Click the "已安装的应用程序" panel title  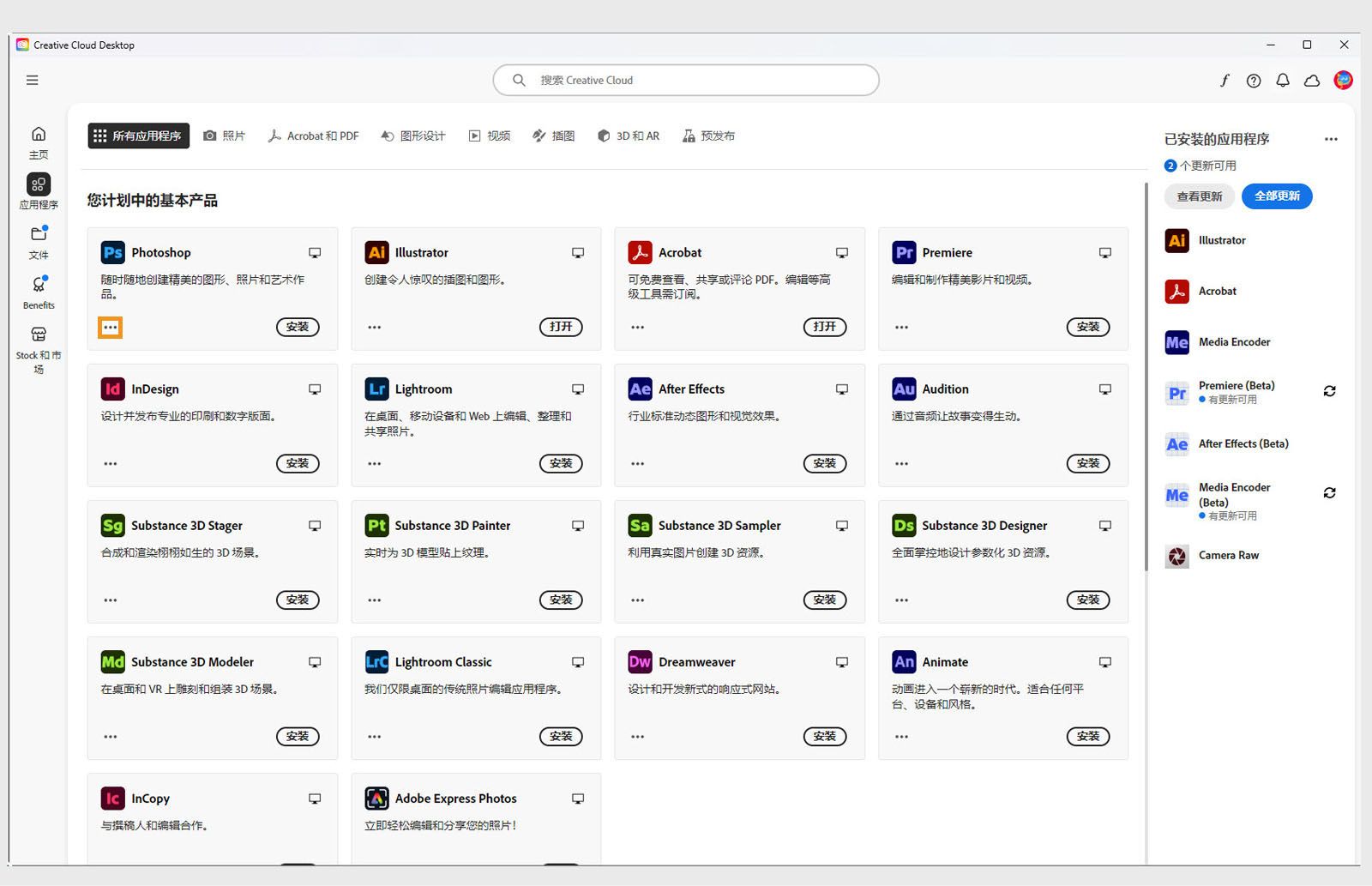[1217, 139]
